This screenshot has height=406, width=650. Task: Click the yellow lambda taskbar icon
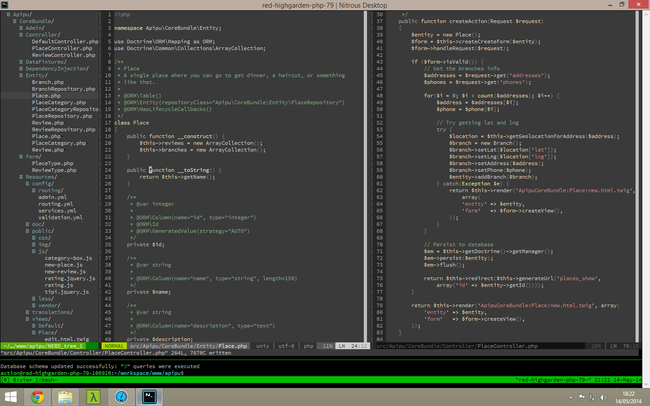coord(93,397)
